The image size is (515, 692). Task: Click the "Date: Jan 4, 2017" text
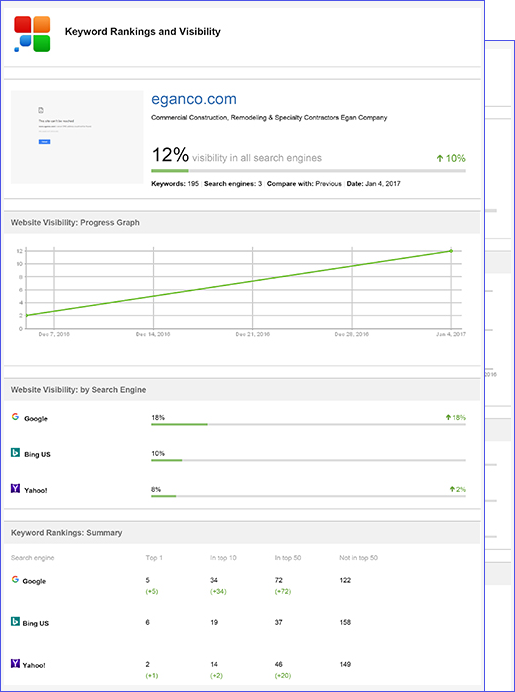(x=373, y=184)
